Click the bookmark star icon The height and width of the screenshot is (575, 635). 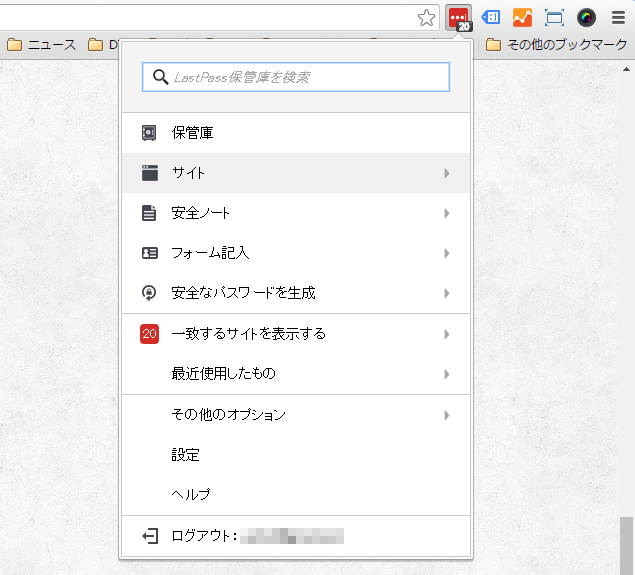(x=427, y=18)
